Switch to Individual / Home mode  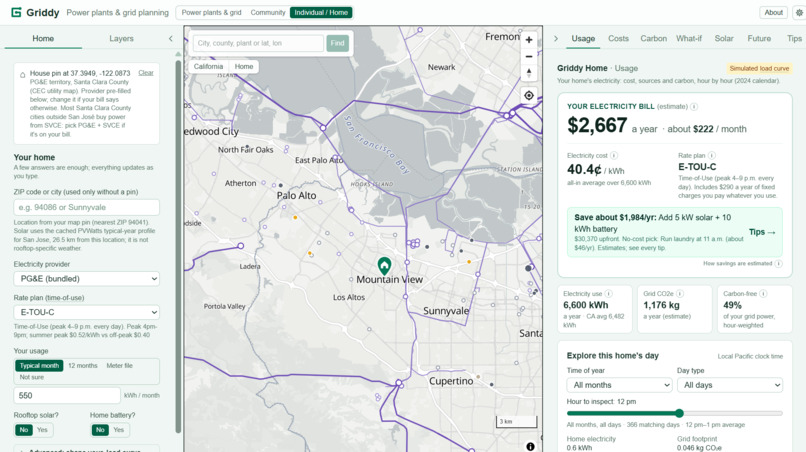click(x=321, y=12)
